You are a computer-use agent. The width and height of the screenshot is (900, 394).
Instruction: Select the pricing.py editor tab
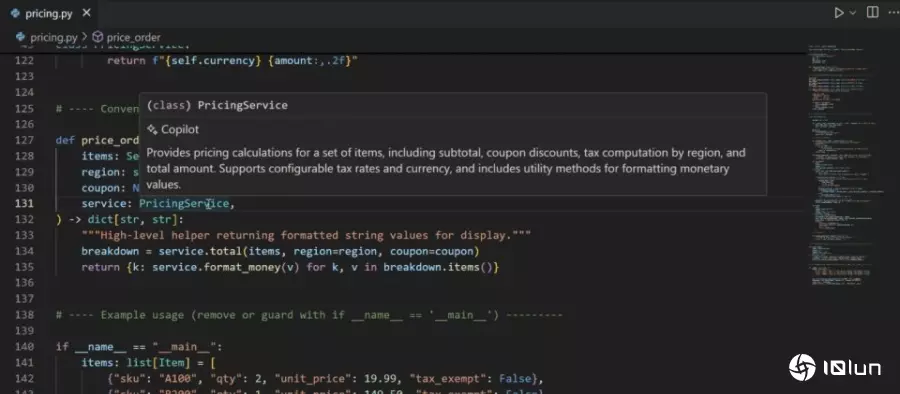pyautogui.click(x=50, y=13)
